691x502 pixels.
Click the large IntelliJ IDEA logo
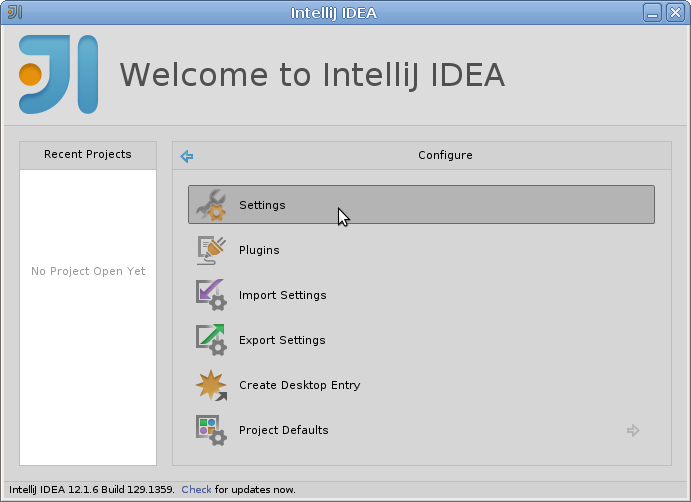coord(59,74)
